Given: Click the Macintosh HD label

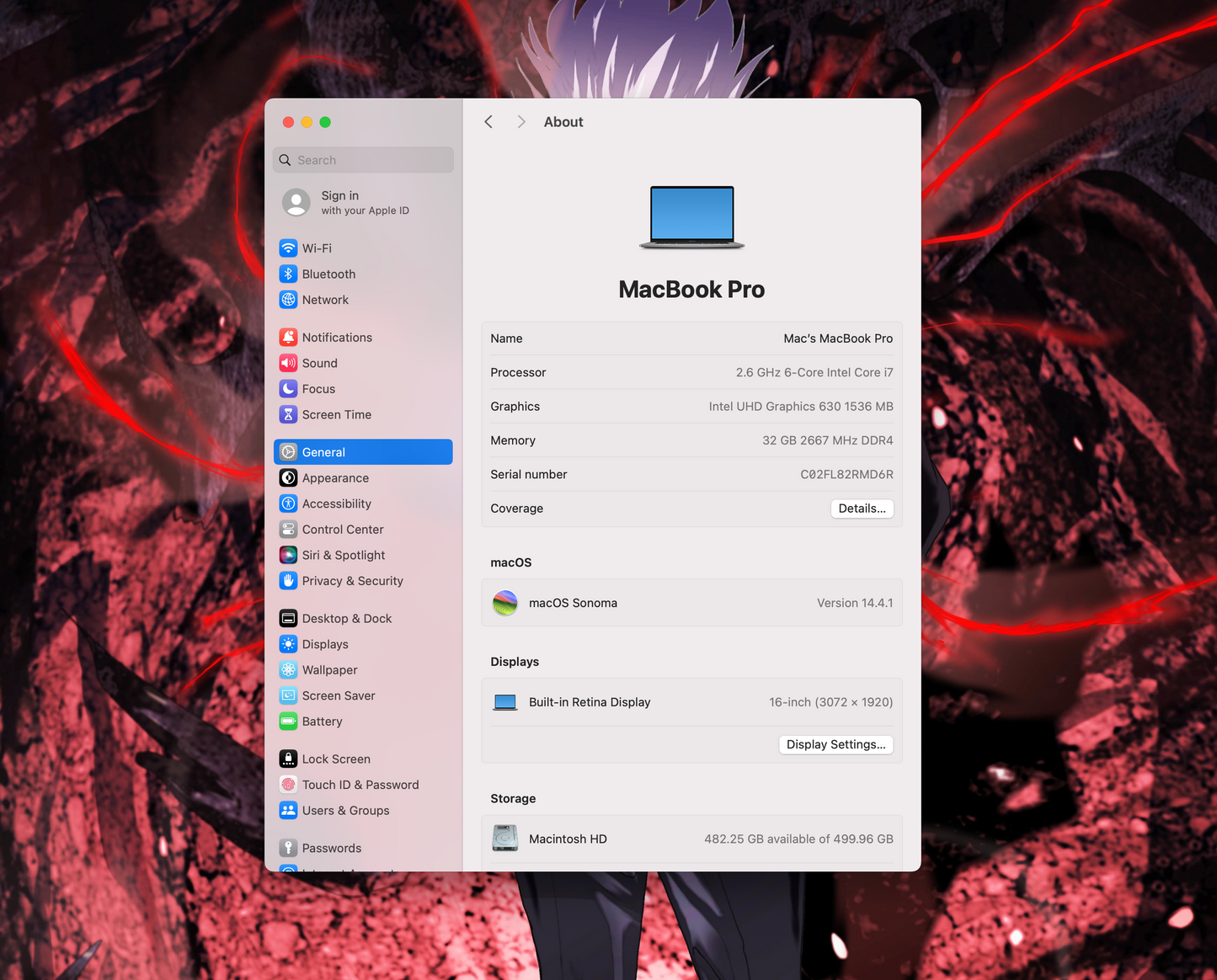Looking at the screenshot, I should (568, 839).
